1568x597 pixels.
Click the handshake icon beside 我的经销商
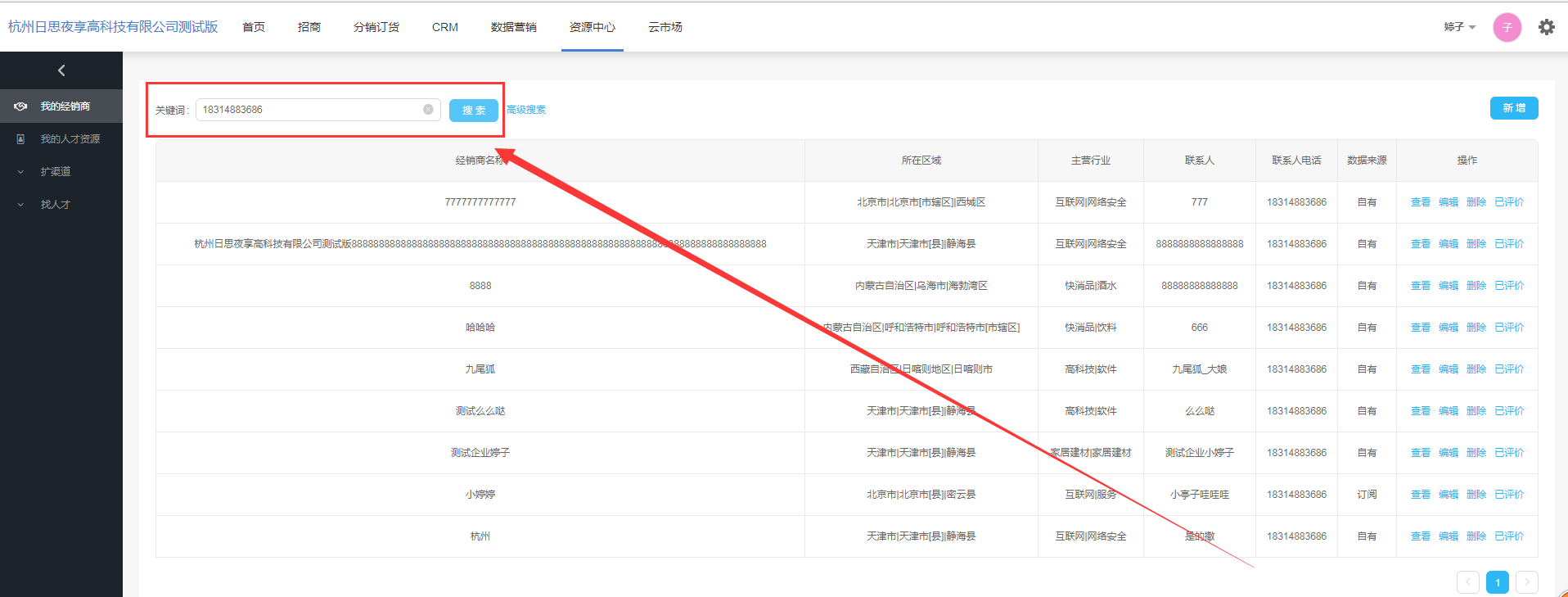21,106
